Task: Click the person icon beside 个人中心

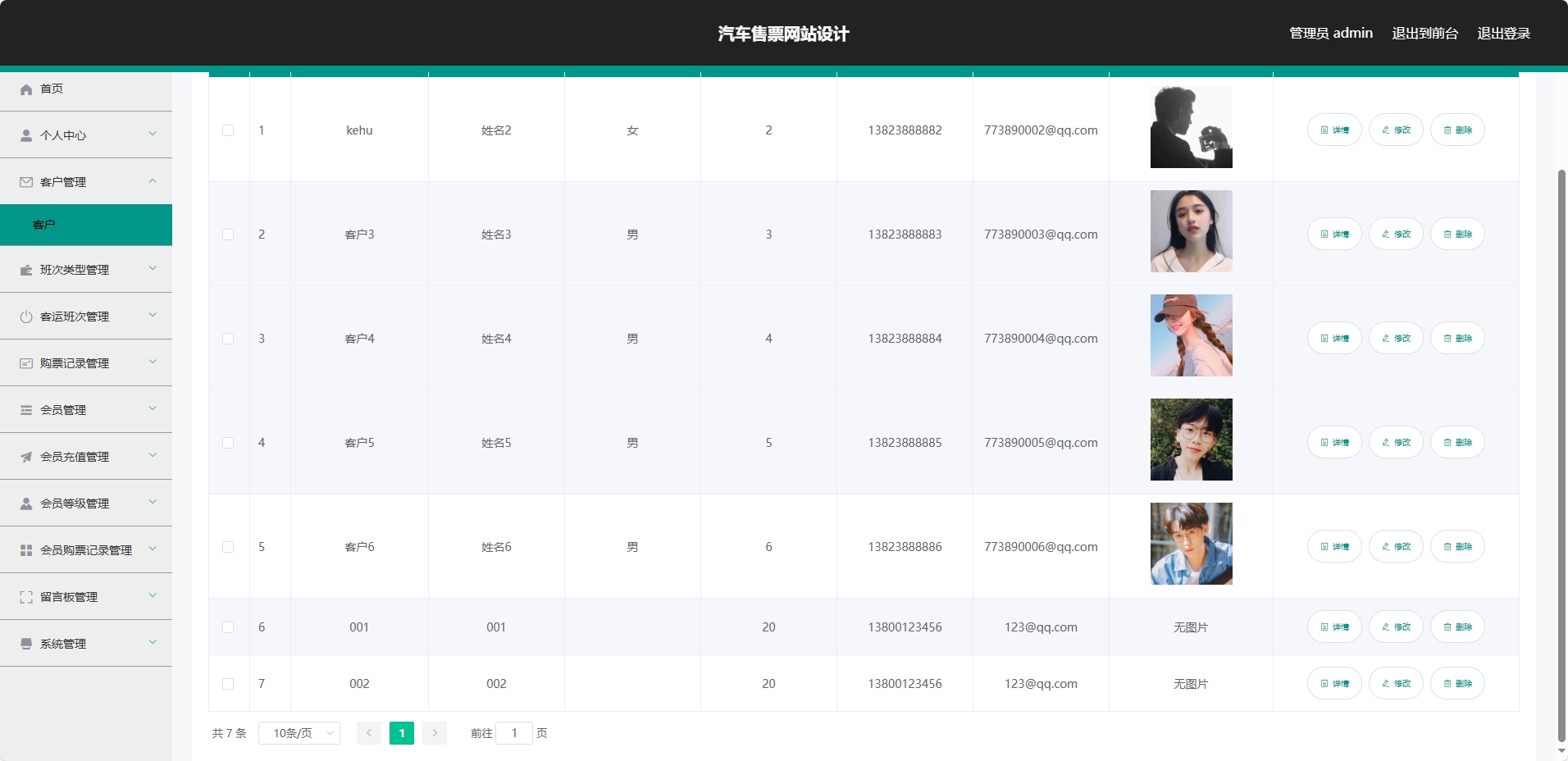Action: [26, 135]
